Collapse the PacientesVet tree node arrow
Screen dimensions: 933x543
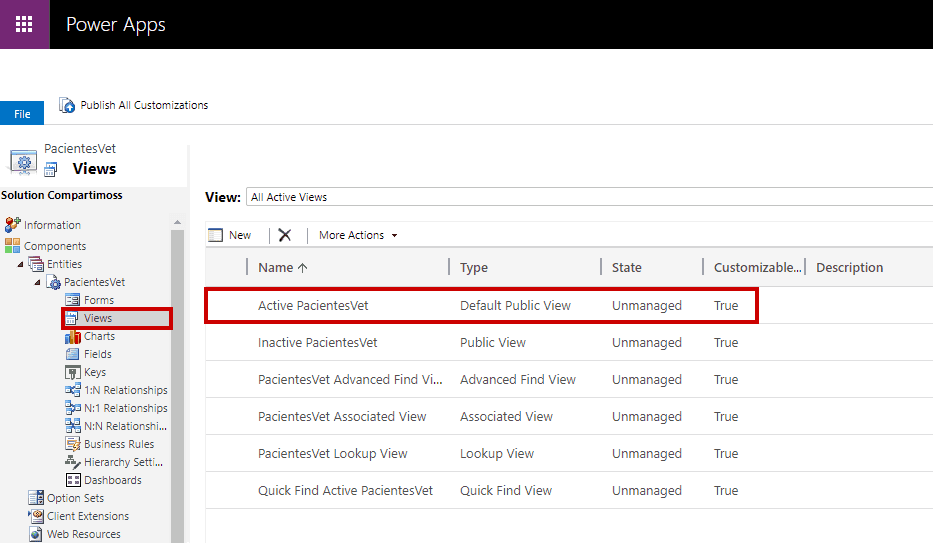tap(37, 283)
